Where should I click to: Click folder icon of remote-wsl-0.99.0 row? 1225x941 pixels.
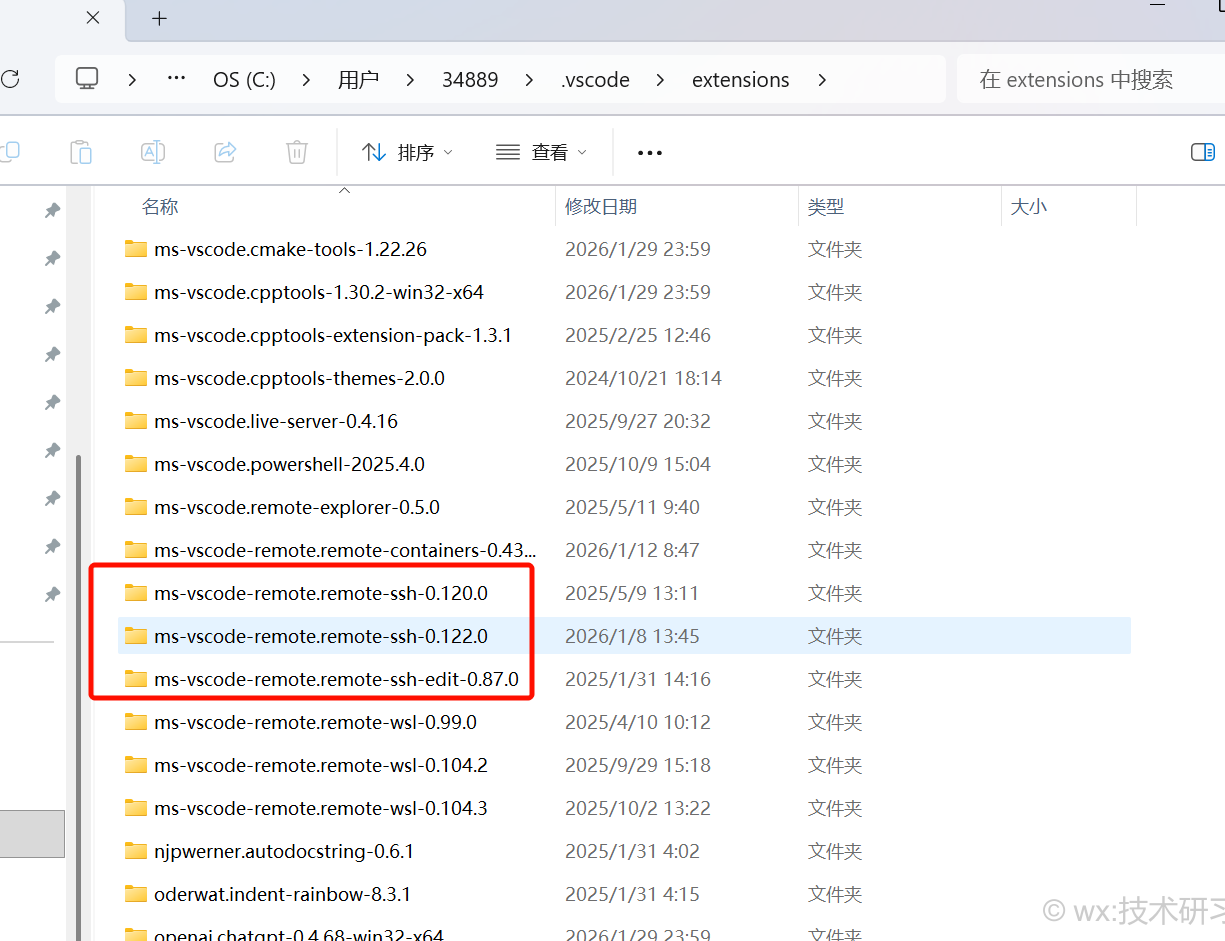136,722
